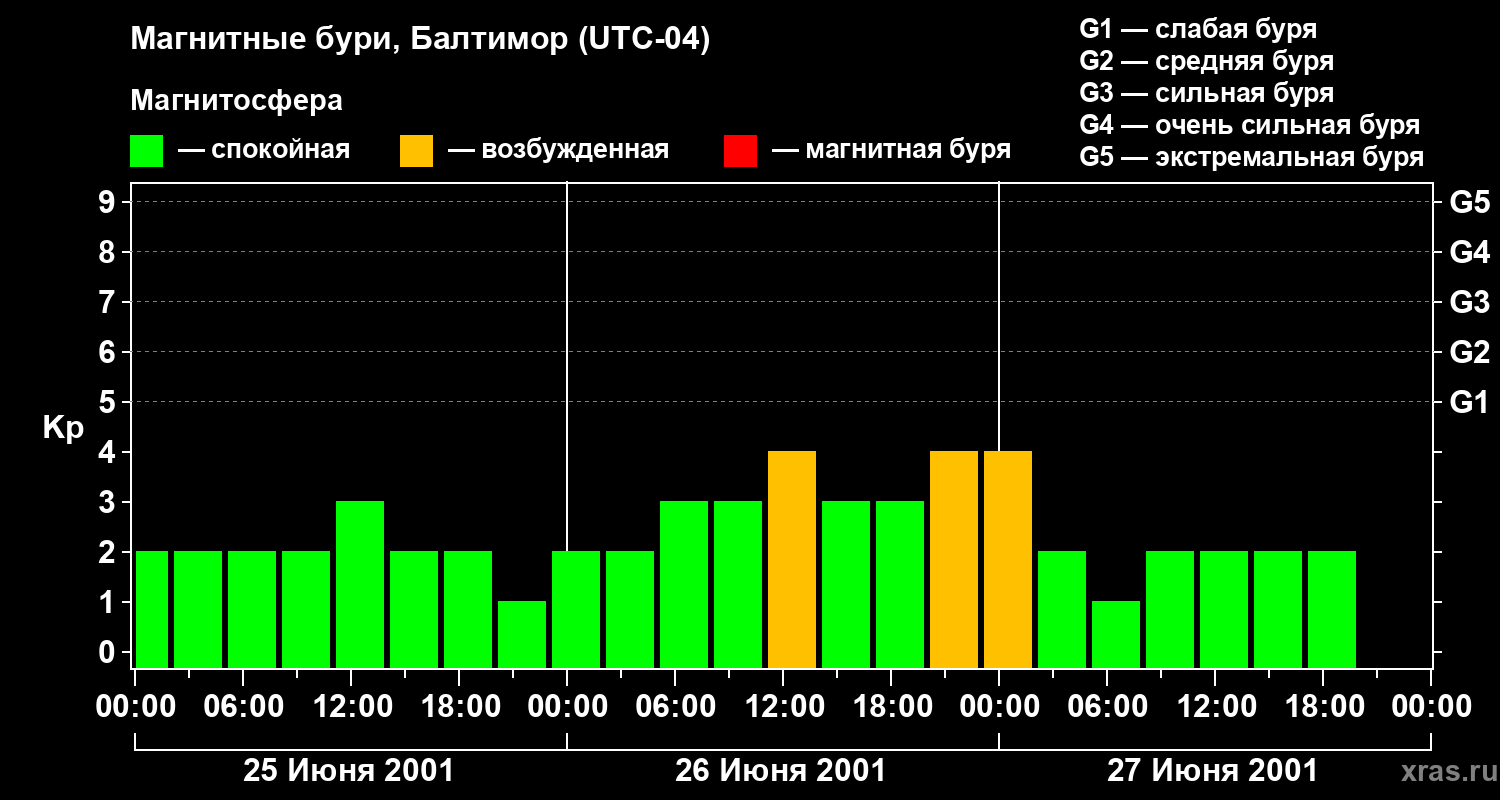Click the '26 Июня 2001' date label

click(781, 771)
